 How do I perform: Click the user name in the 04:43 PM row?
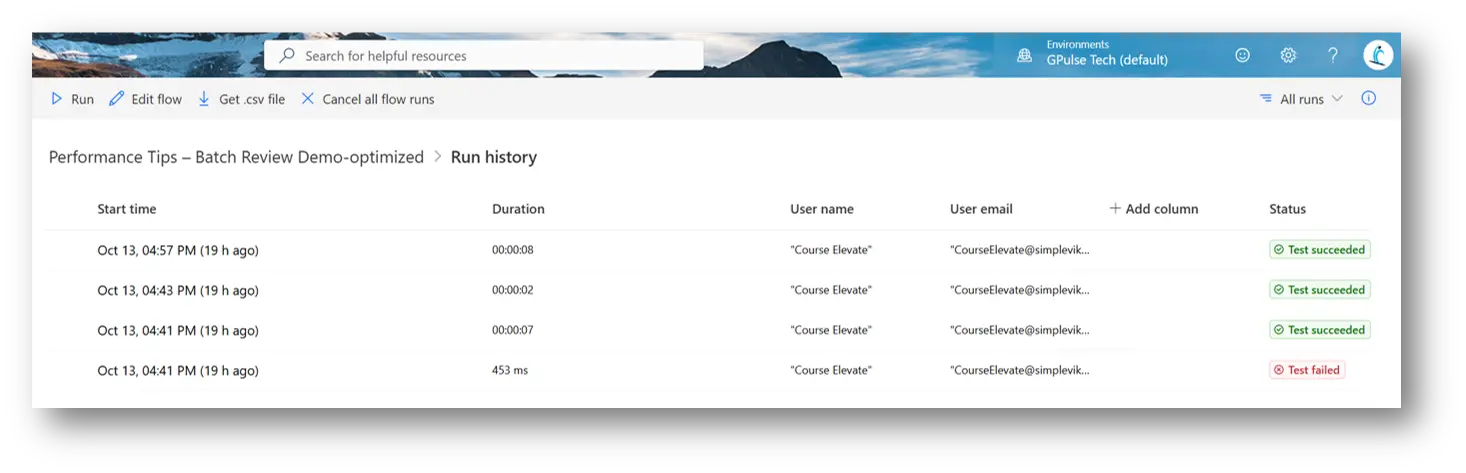831,290
